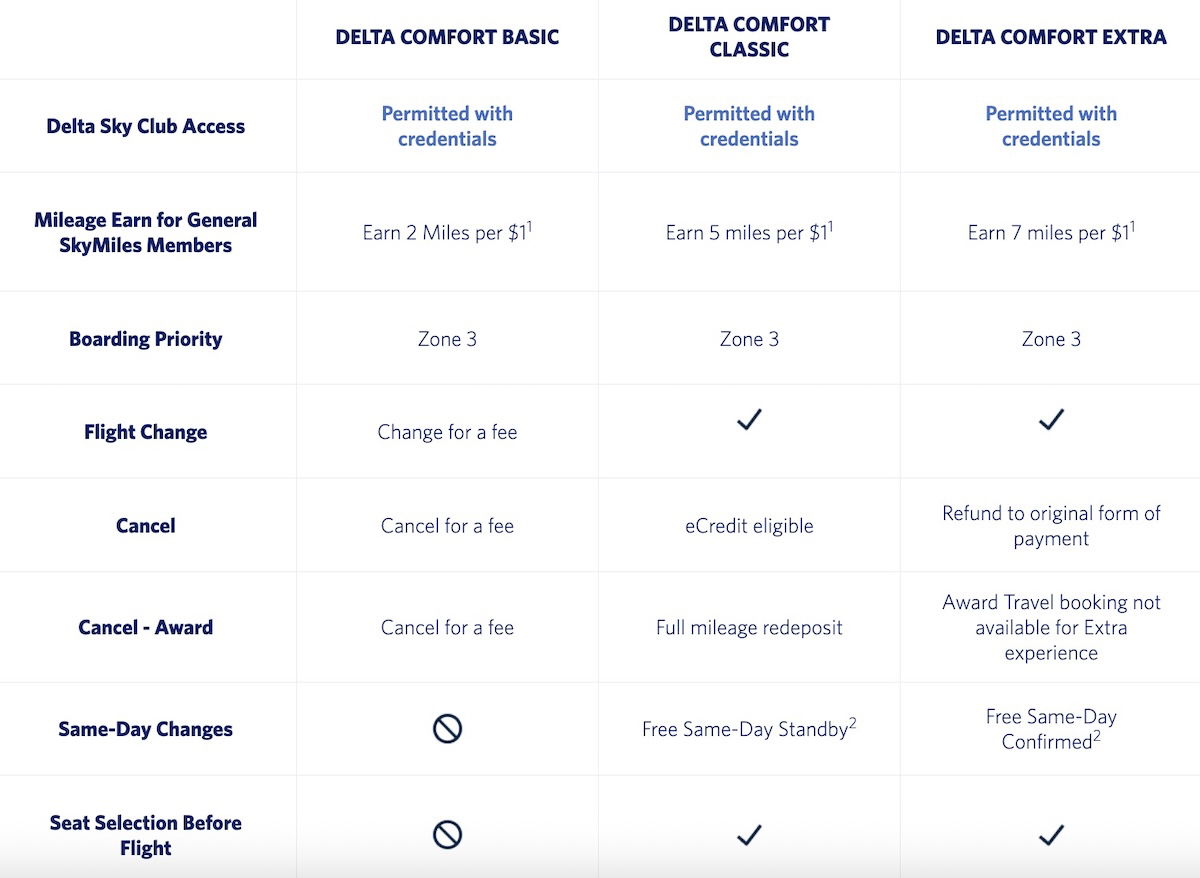Viewport: 1200px width, 878px height.
Task: Select the Delta Comfort Extra column header
Action: [1051, 37]
